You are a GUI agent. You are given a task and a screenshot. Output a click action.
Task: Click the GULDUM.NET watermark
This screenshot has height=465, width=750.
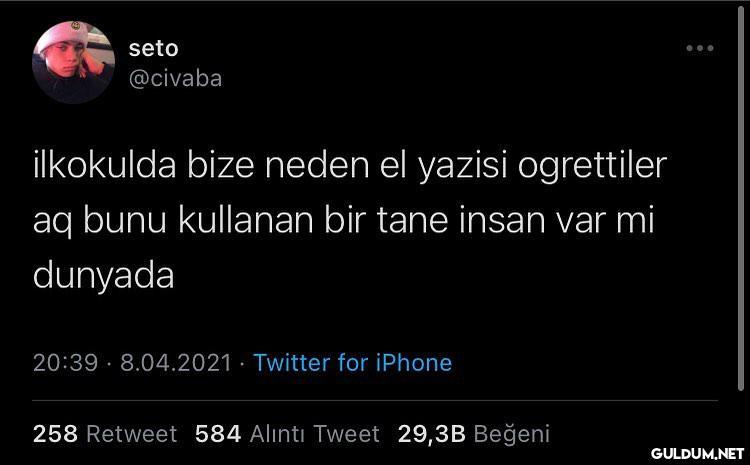click(697, 454)
